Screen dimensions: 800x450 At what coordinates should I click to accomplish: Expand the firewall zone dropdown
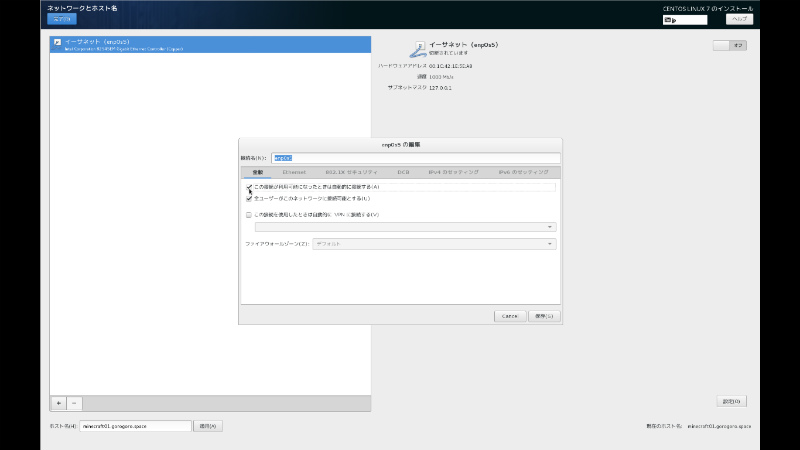[x=434, y=243]
